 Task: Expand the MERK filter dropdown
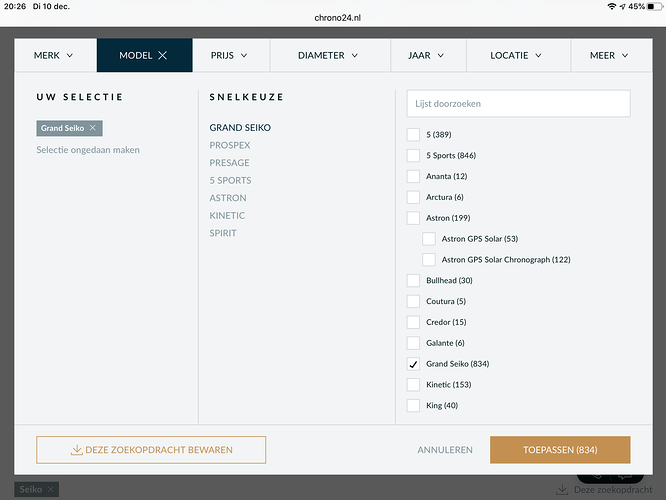tap(54, 55)
